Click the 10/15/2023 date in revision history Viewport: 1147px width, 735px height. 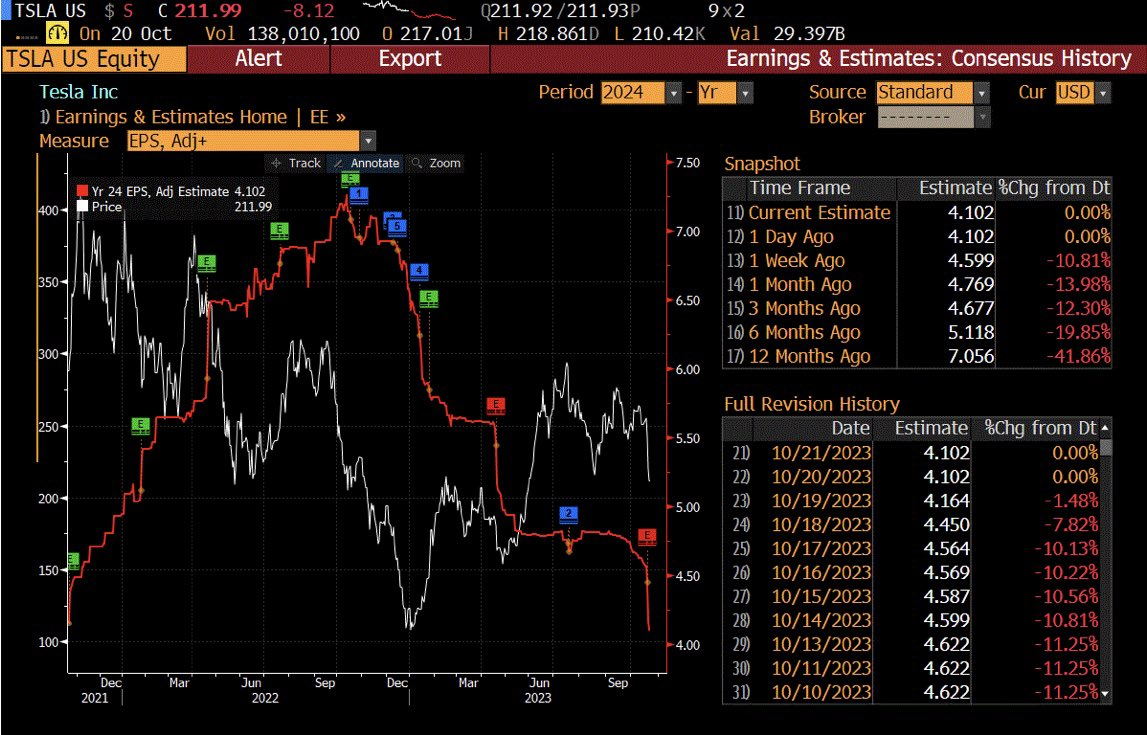821,597
